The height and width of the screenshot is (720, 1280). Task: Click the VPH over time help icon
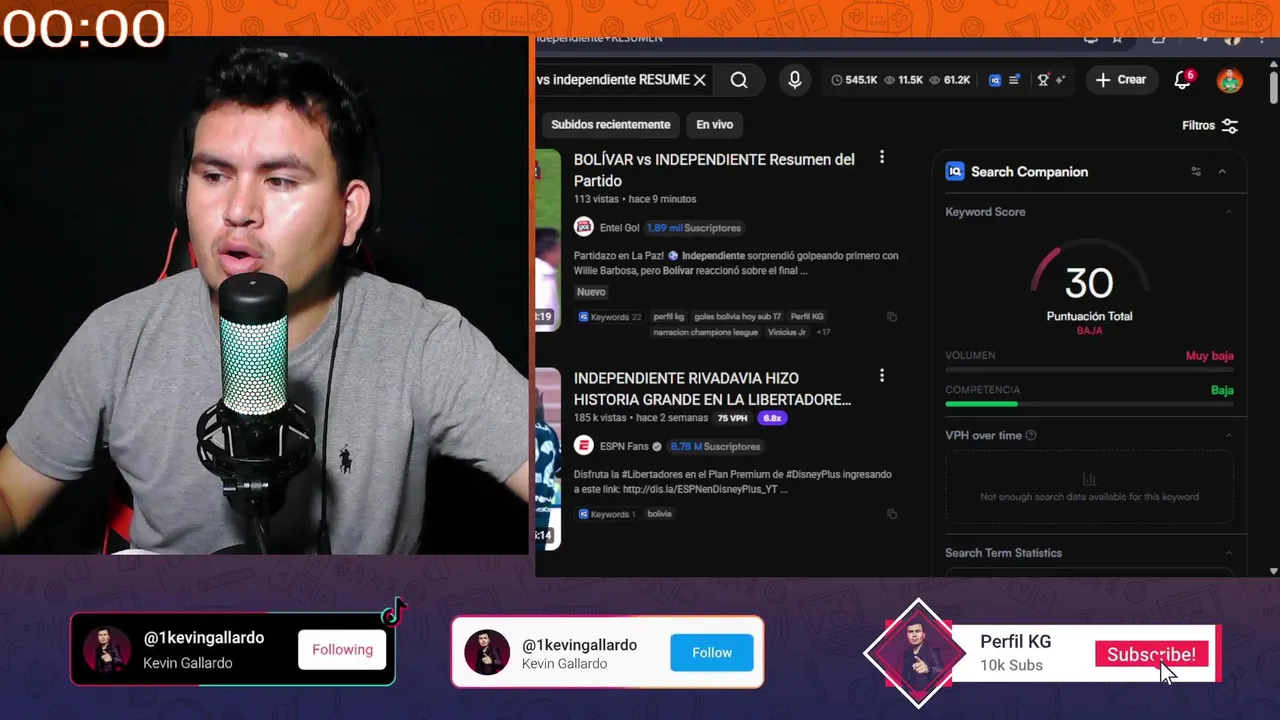click(x=1031, y=436)
